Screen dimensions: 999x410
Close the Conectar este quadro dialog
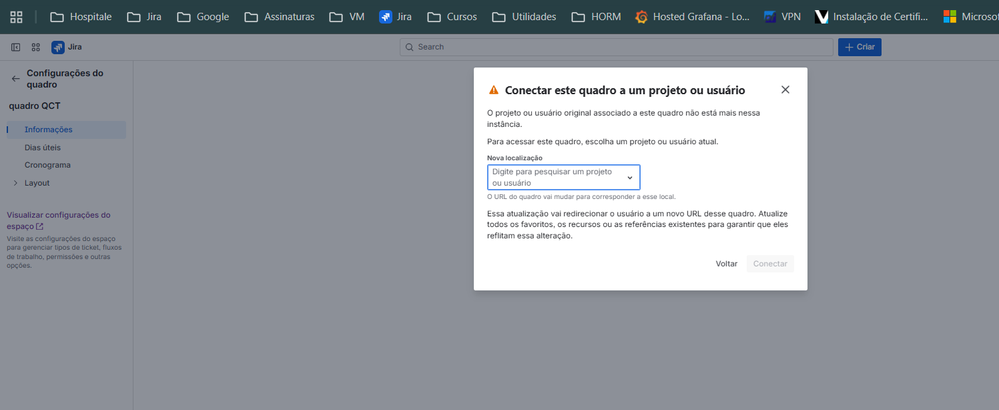pyautogui.click(x=785, y=90)
